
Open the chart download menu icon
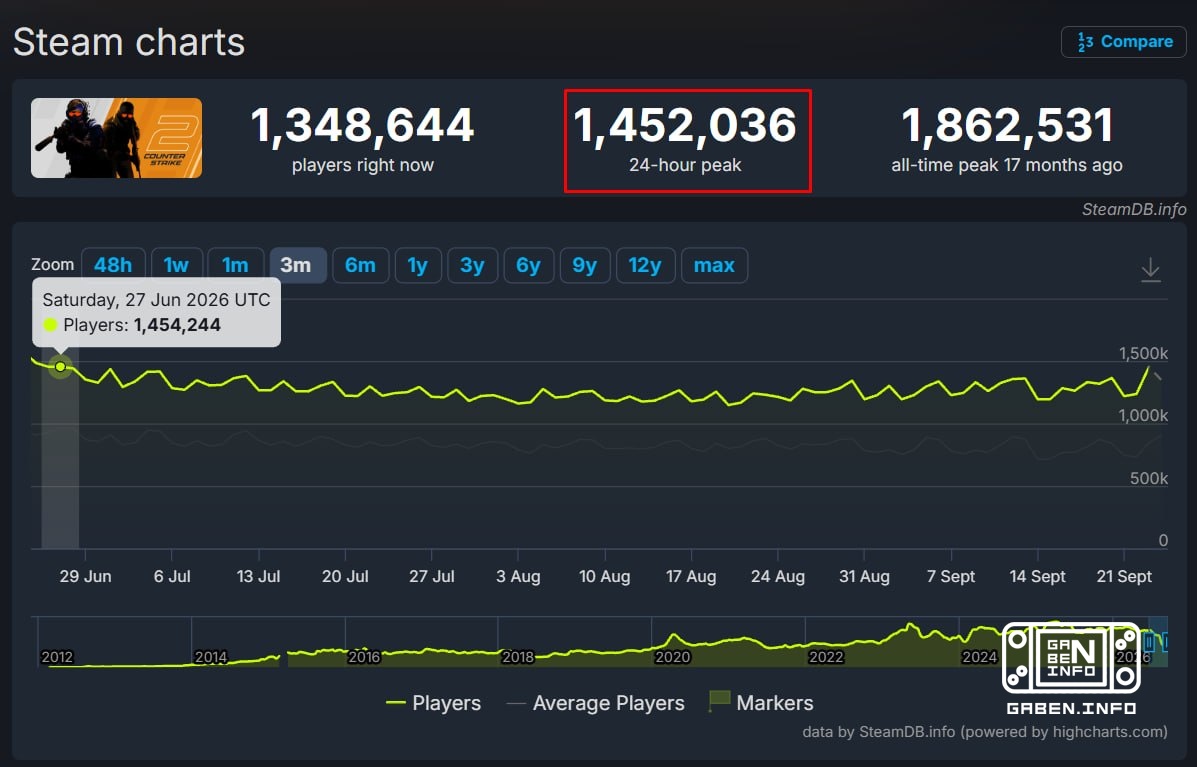pyautogui.click(x=1150, y=269)
